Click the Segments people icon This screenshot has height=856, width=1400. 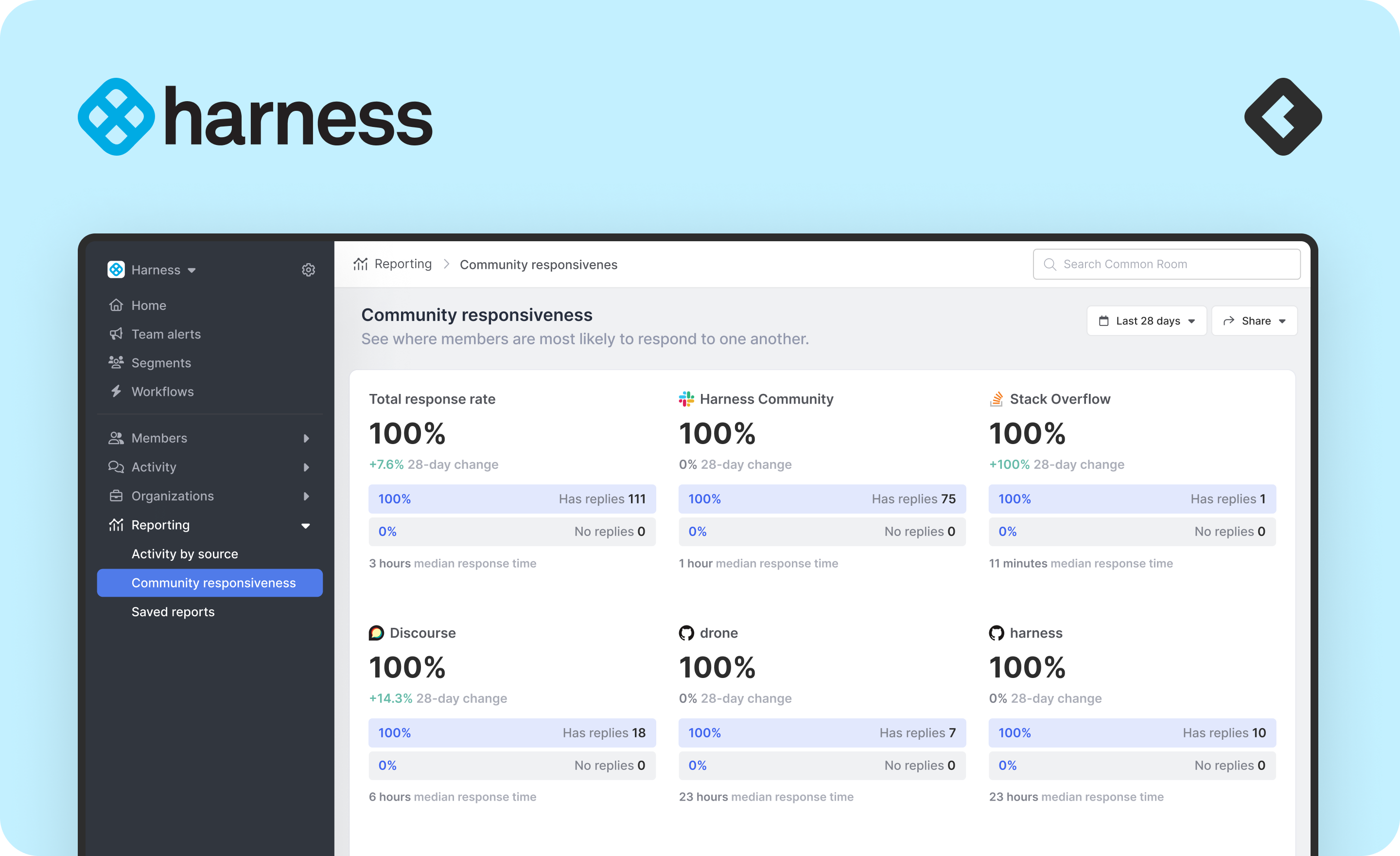[116, 362]
